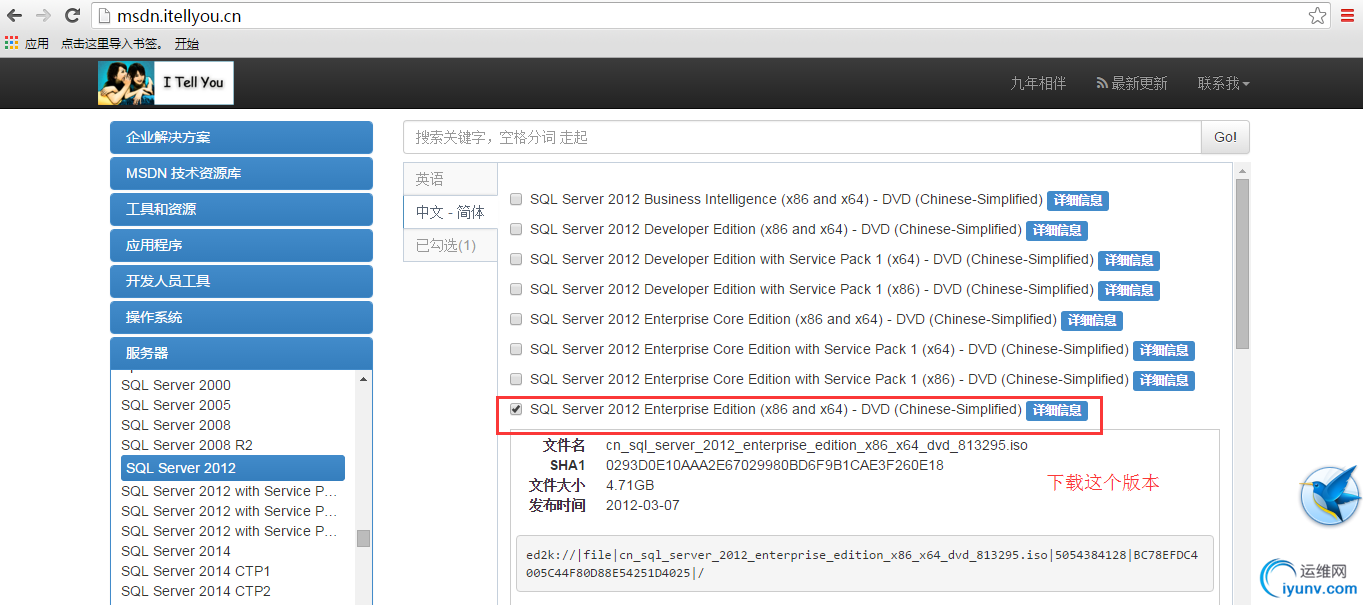This screenshot has width=1363, height=605.
Task: Bookmark this page with the star icon
Action: (1318, 16)
